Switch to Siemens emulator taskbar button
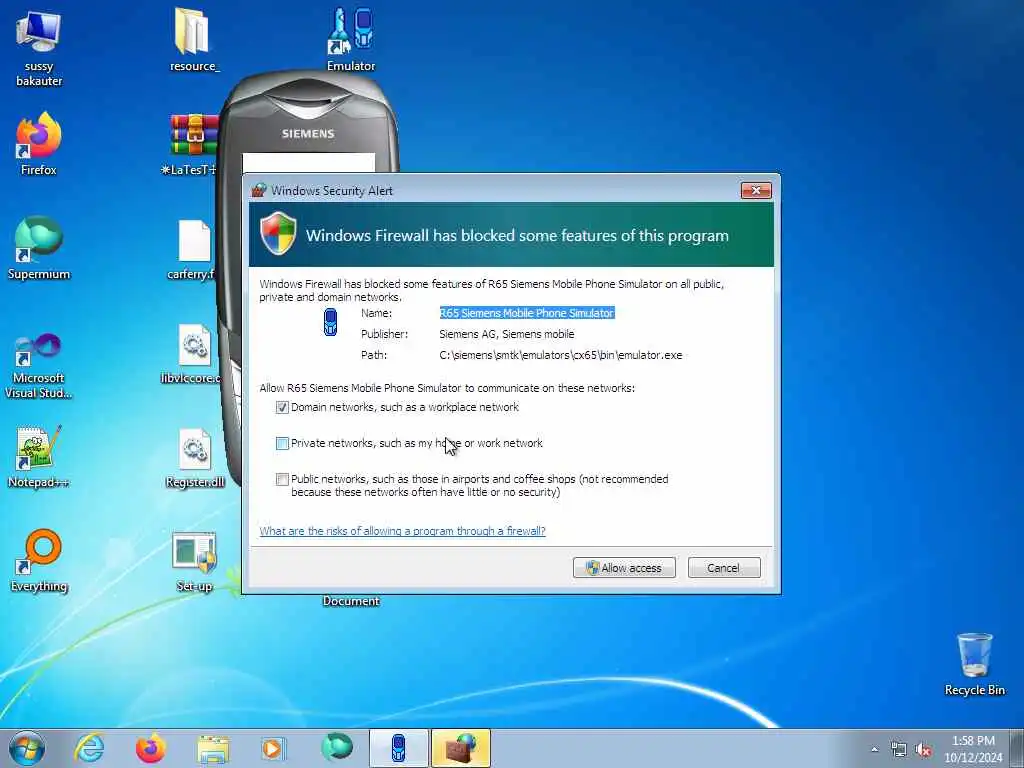1024x768 pixels. (398, 748)
